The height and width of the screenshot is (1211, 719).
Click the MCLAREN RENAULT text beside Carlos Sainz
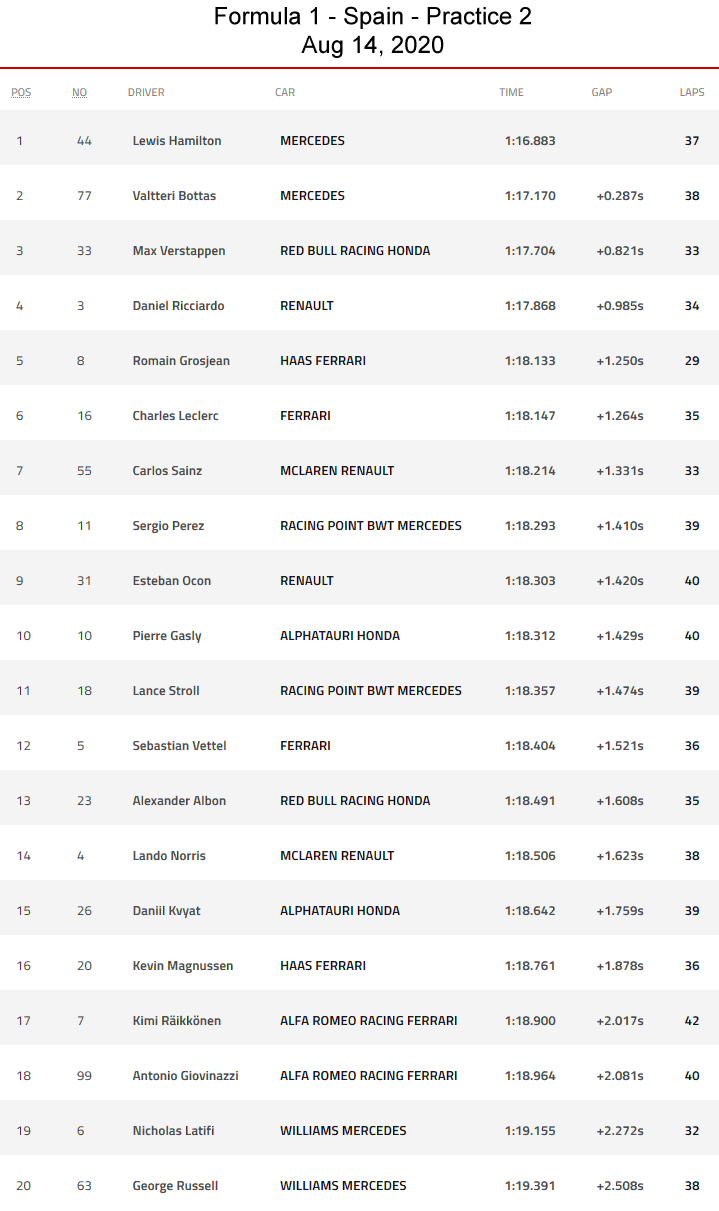(337, 471)
